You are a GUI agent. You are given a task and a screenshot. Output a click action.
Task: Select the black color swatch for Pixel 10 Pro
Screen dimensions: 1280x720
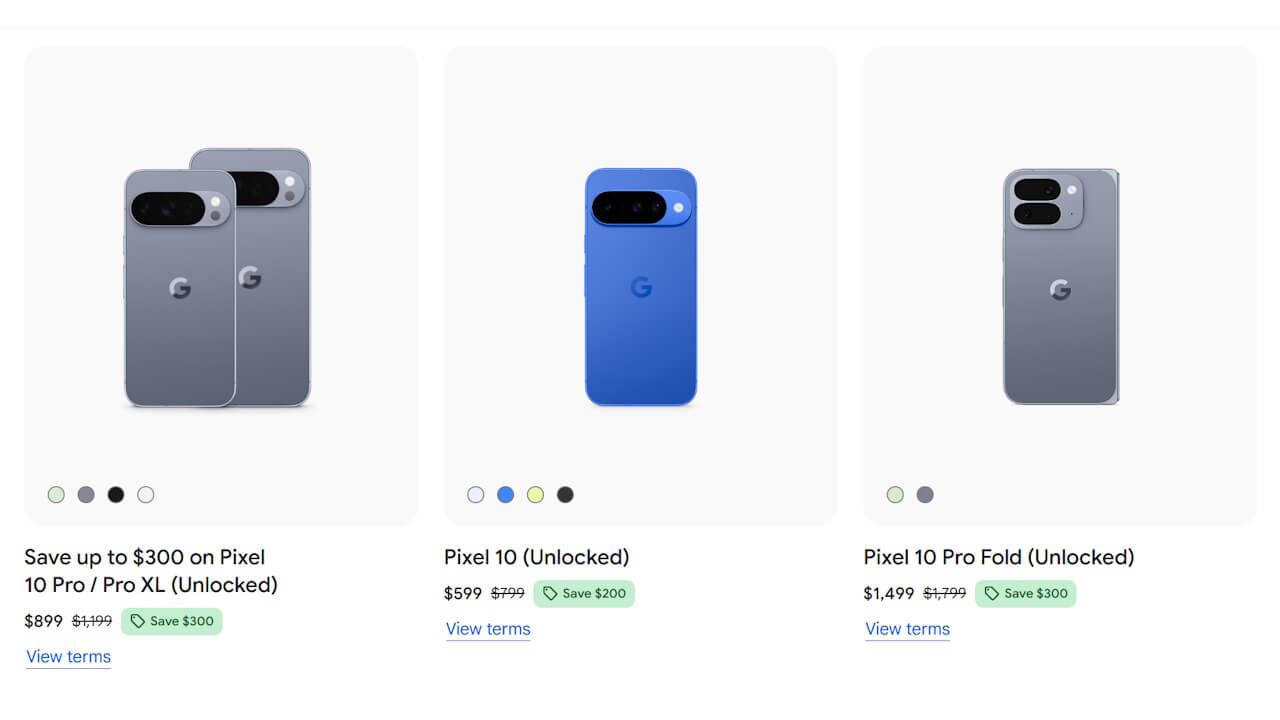(116, 494)
